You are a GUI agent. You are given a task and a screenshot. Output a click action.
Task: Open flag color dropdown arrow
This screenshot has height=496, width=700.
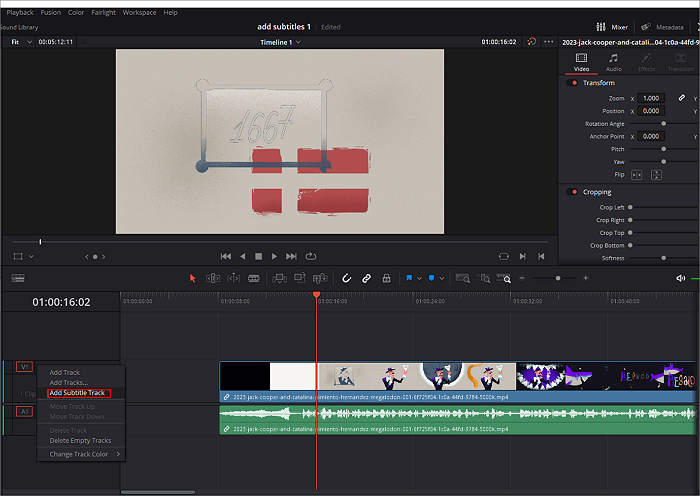(x=420, y=279)
